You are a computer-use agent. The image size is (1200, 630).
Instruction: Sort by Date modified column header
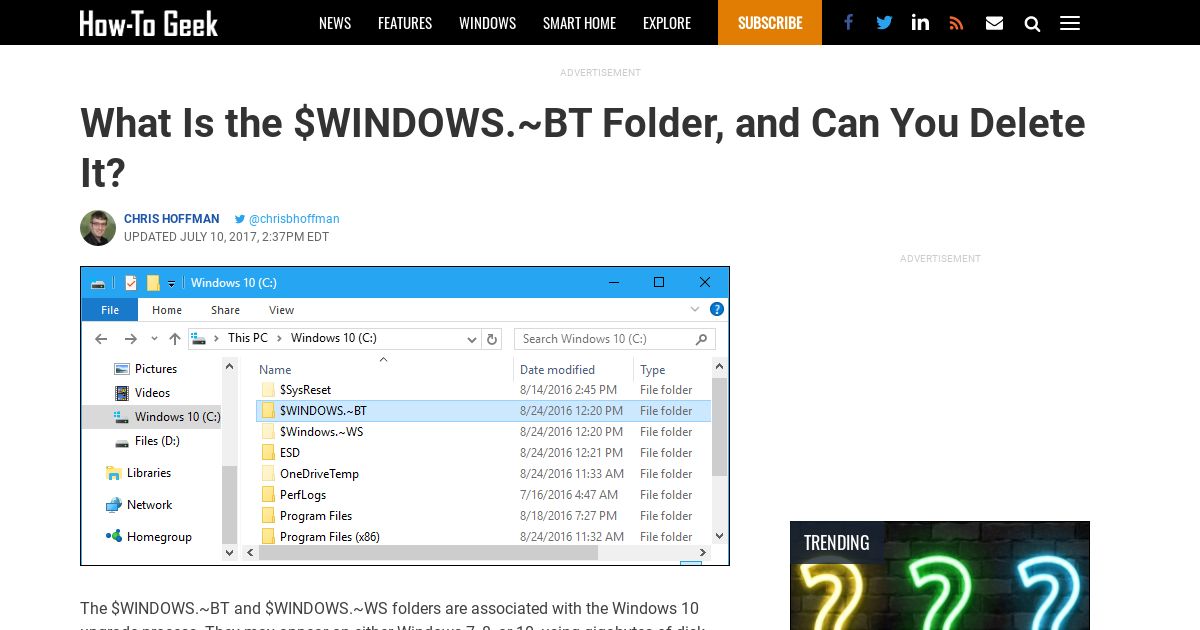(x=557, y=370)
